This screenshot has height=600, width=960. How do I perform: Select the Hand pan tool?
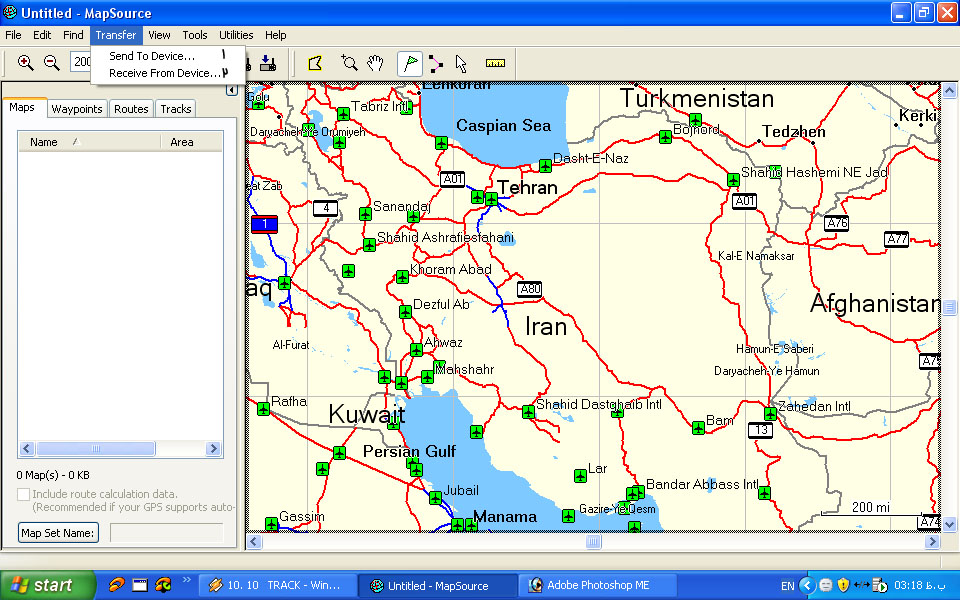coord(375,63)
